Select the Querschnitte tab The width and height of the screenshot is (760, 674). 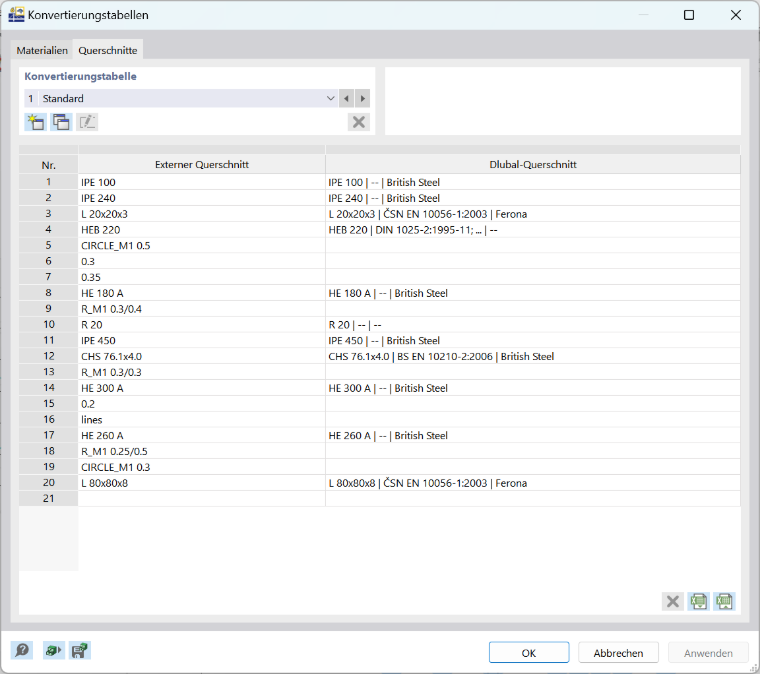point(108,50)
